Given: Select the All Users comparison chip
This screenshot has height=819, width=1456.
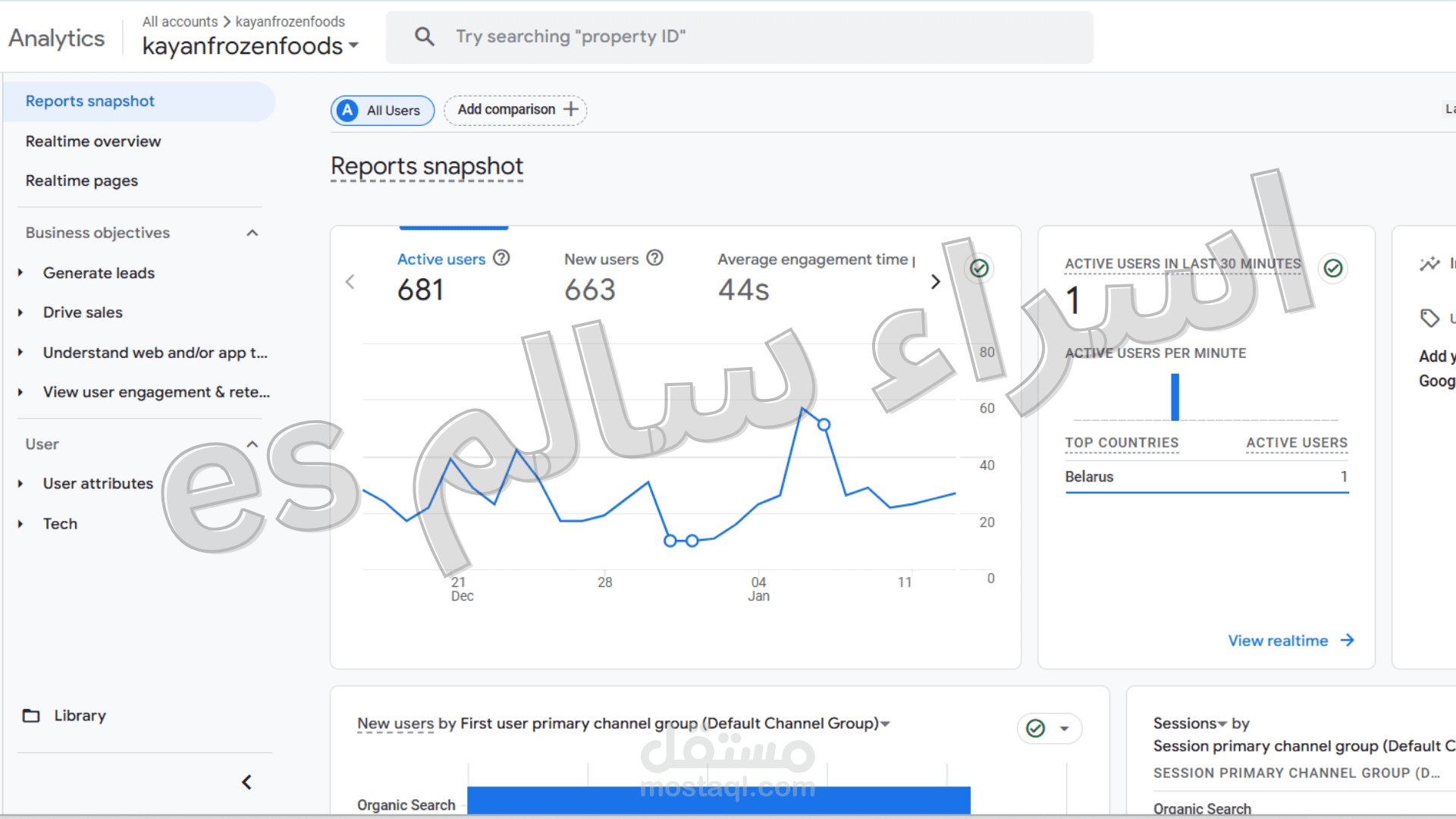Looking at the screenshot, I should [382, 111].
